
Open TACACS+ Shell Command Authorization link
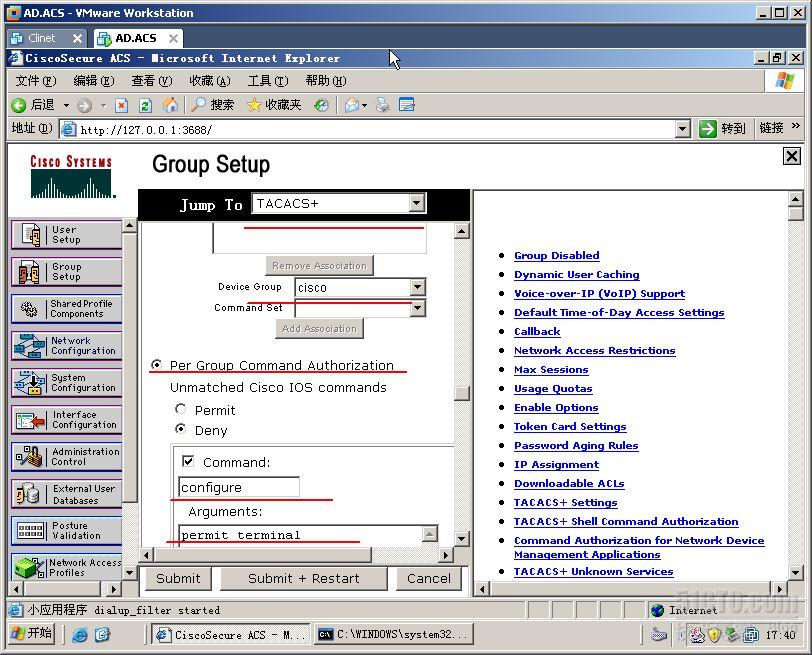pos(626,521)
